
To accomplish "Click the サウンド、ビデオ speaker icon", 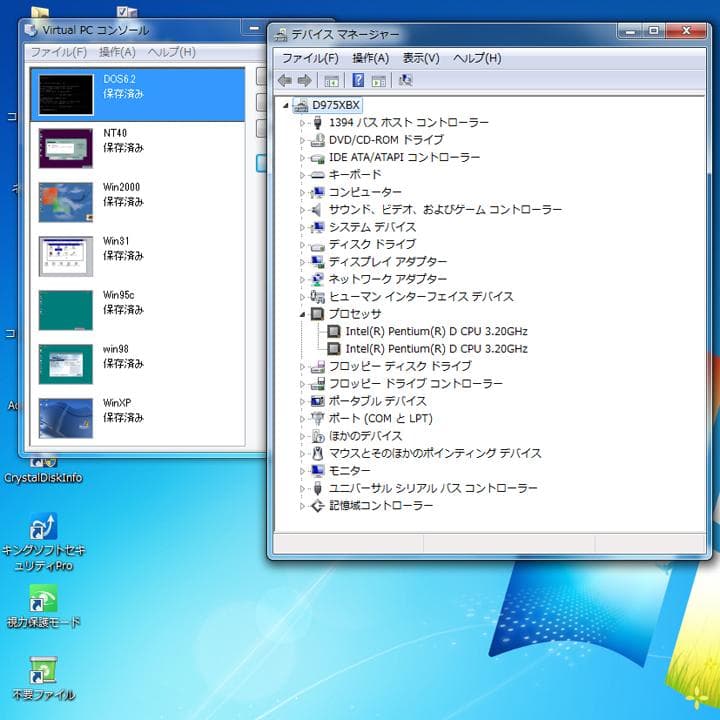I will [x=316, y=210].
